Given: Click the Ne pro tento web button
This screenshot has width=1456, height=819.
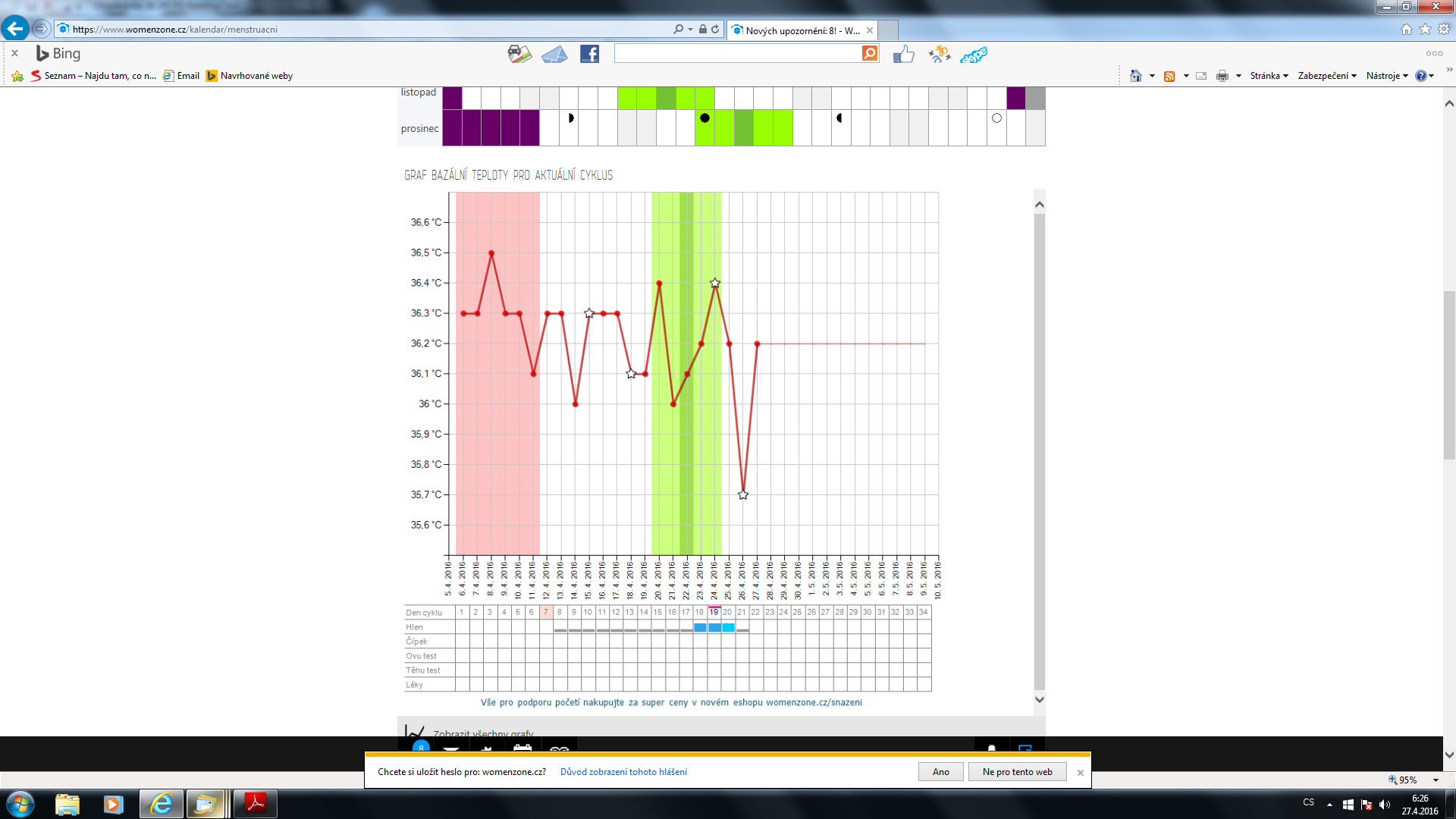Looking at the screenshot, I should [1017, 772].
